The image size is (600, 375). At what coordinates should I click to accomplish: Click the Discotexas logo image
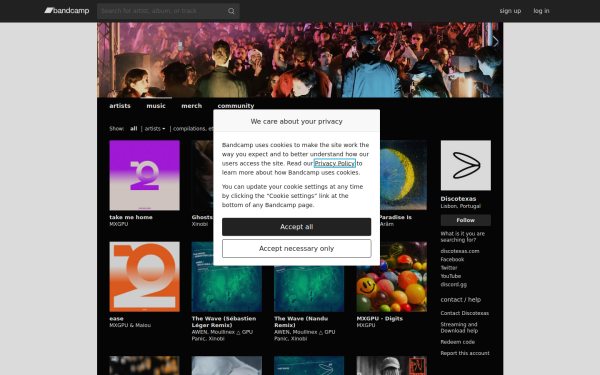coord(465,165)
